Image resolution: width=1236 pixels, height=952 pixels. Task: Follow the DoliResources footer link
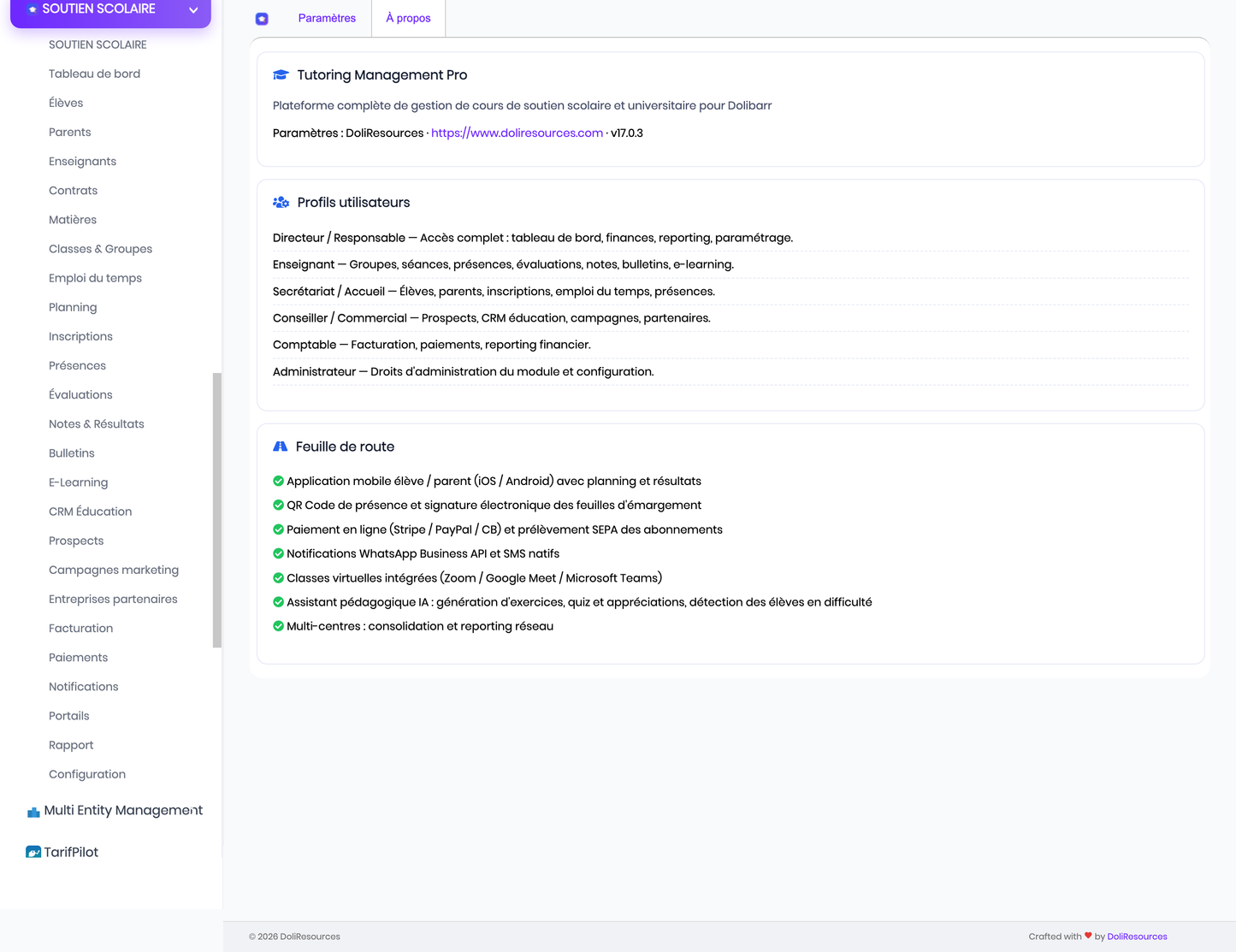(1137, 937)
